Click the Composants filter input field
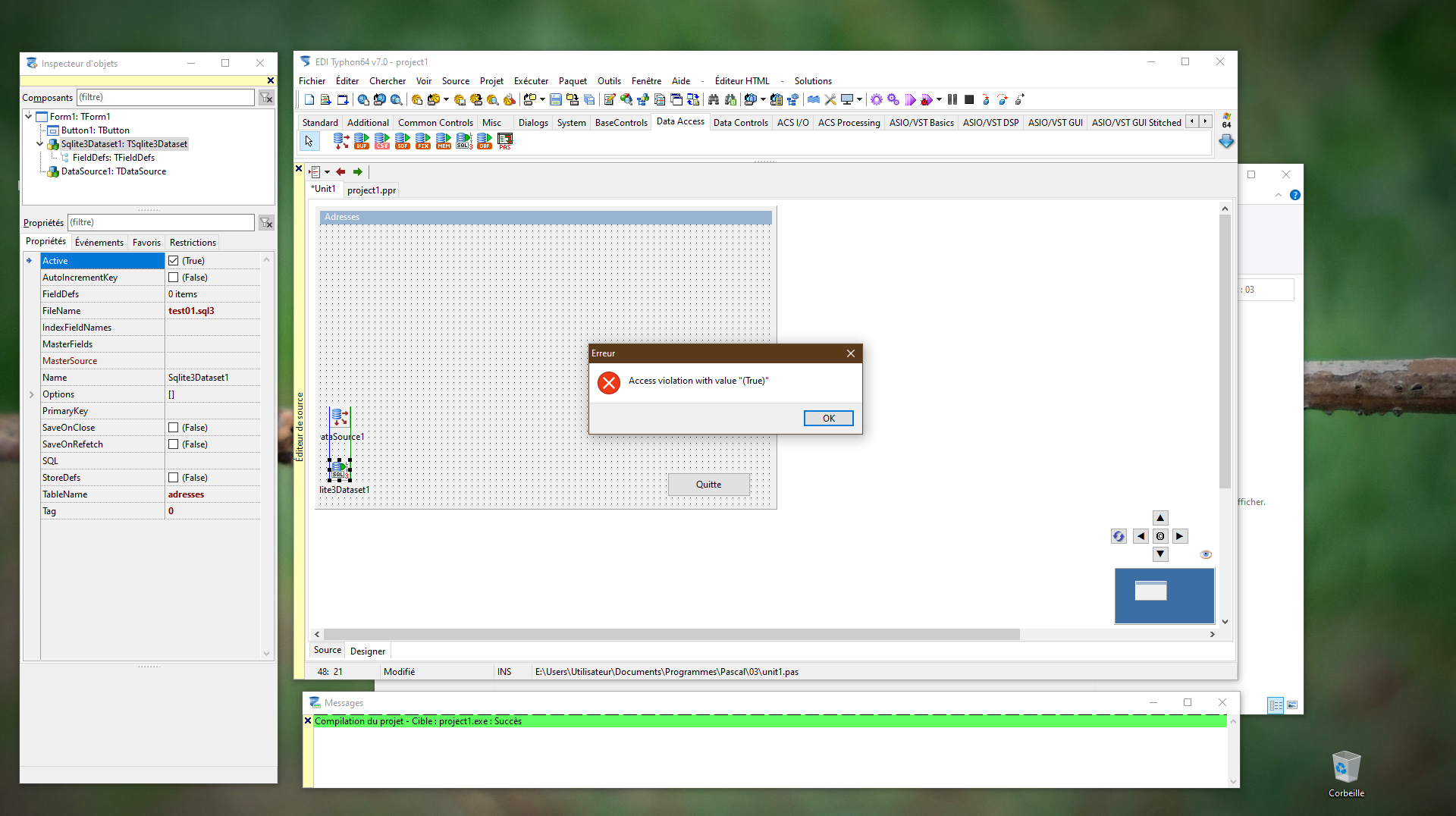Image resolution: width=1456 pixels, height=816 pixels. tap(165, 97)
